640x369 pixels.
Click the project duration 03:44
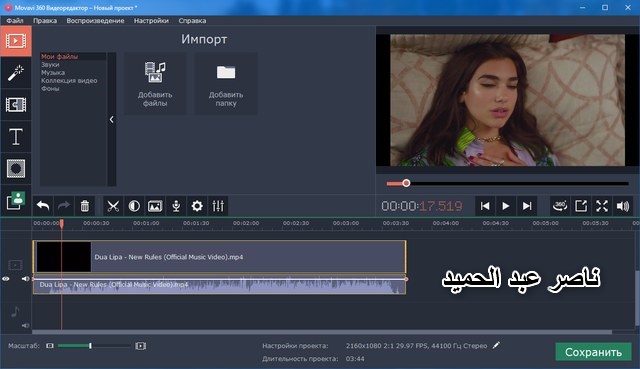pos(355,359)
